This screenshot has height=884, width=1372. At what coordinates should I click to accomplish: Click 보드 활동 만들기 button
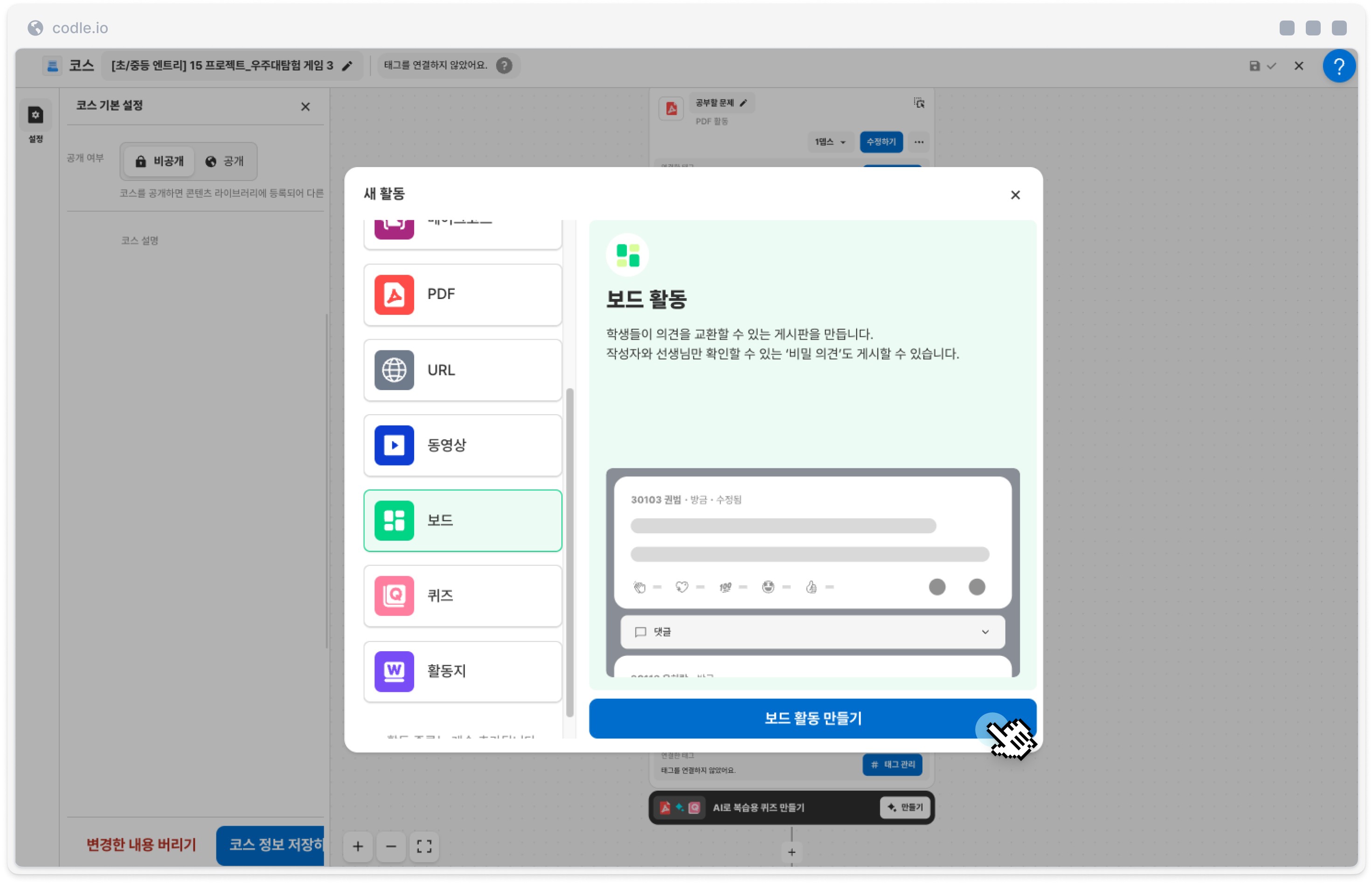click(812, 719)
